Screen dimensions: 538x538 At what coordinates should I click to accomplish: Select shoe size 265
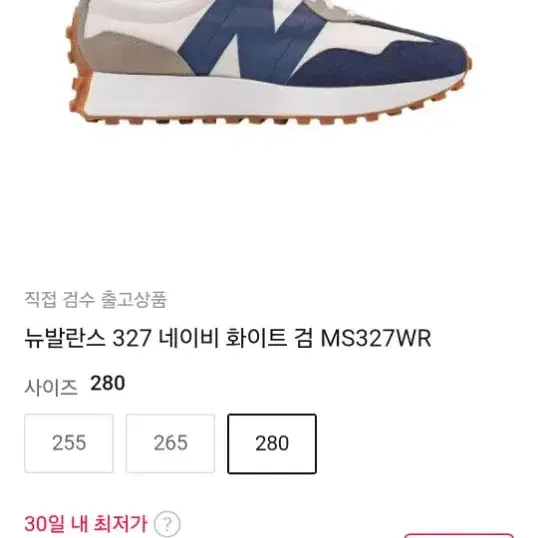[x=171, y=443]
